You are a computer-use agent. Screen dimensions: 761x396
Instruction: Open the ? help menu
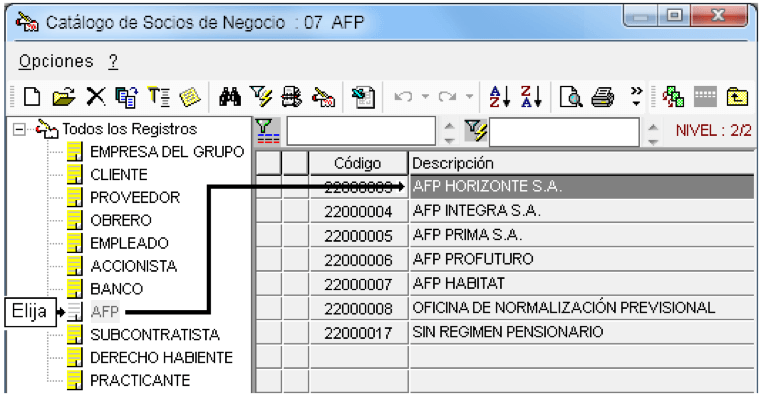point(113,62)
